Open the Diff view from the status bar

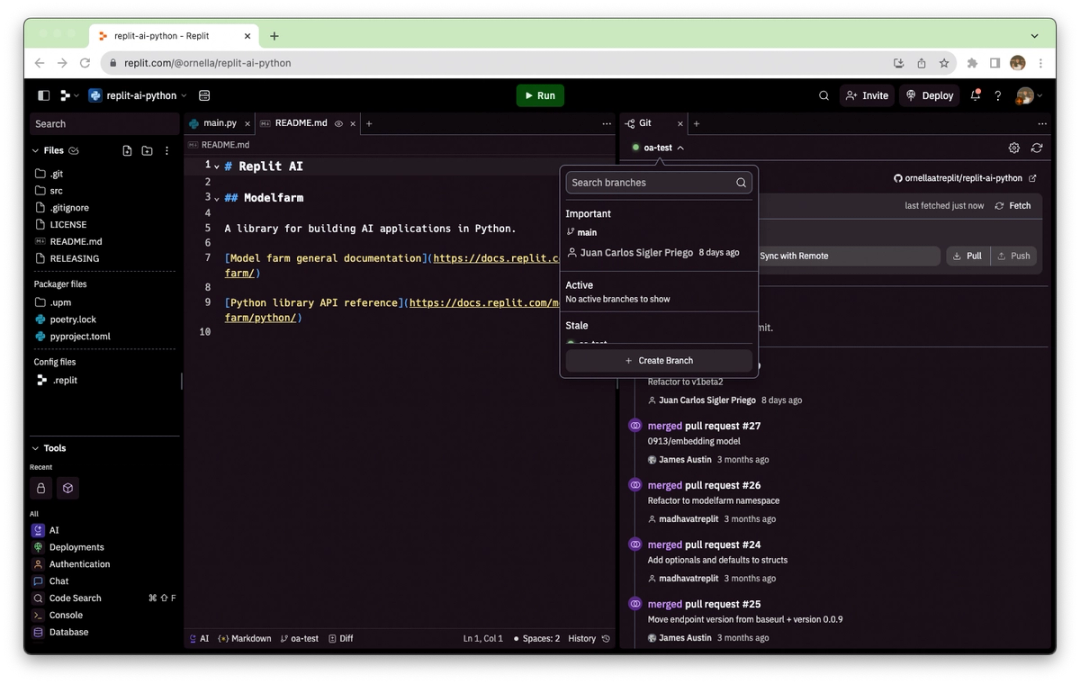tap(341, 638)
